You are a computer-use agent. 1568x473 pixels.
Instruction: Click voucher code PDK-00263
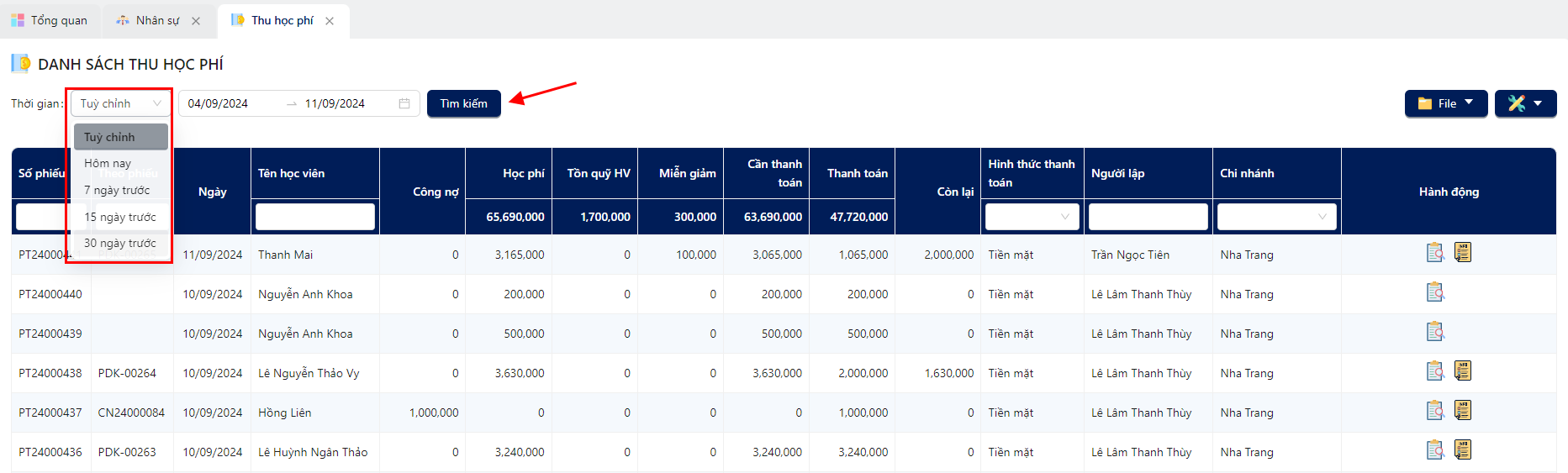127,452
